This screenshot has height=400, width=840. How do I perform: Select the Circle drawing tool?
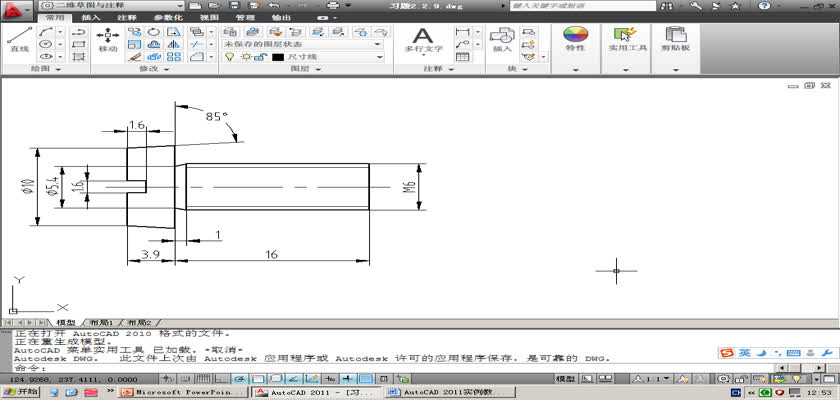pos(46,44)
